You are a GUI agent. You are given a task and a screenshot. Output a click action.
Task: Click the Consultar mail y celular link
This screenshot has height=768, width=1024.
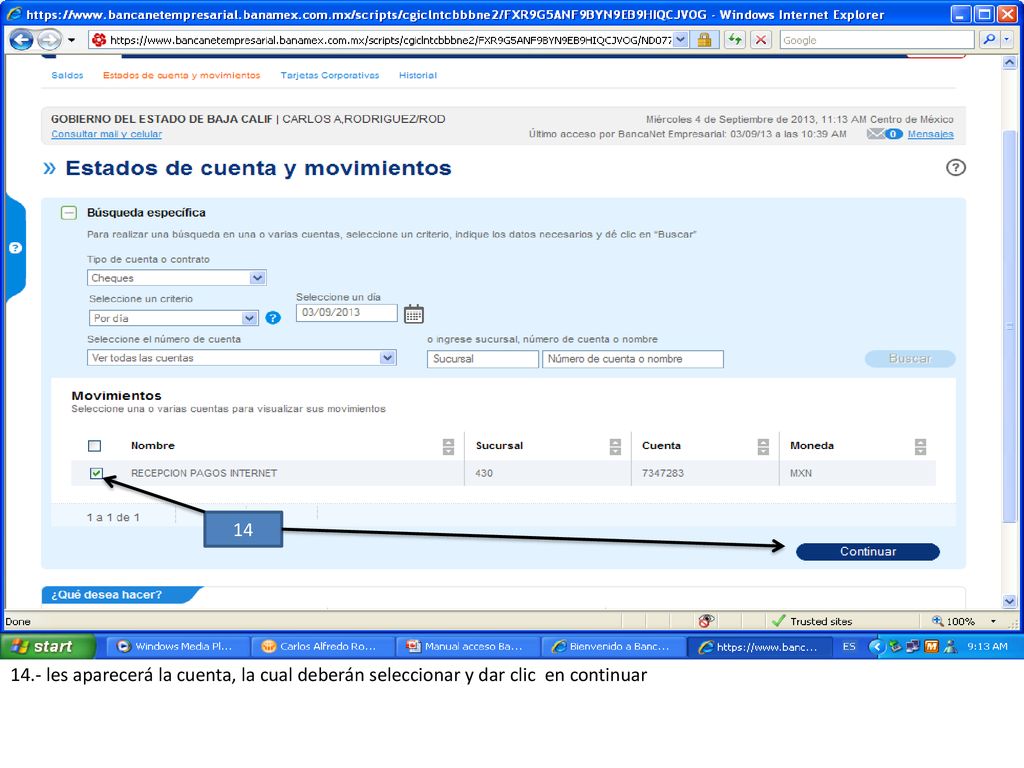click(106, 134)
